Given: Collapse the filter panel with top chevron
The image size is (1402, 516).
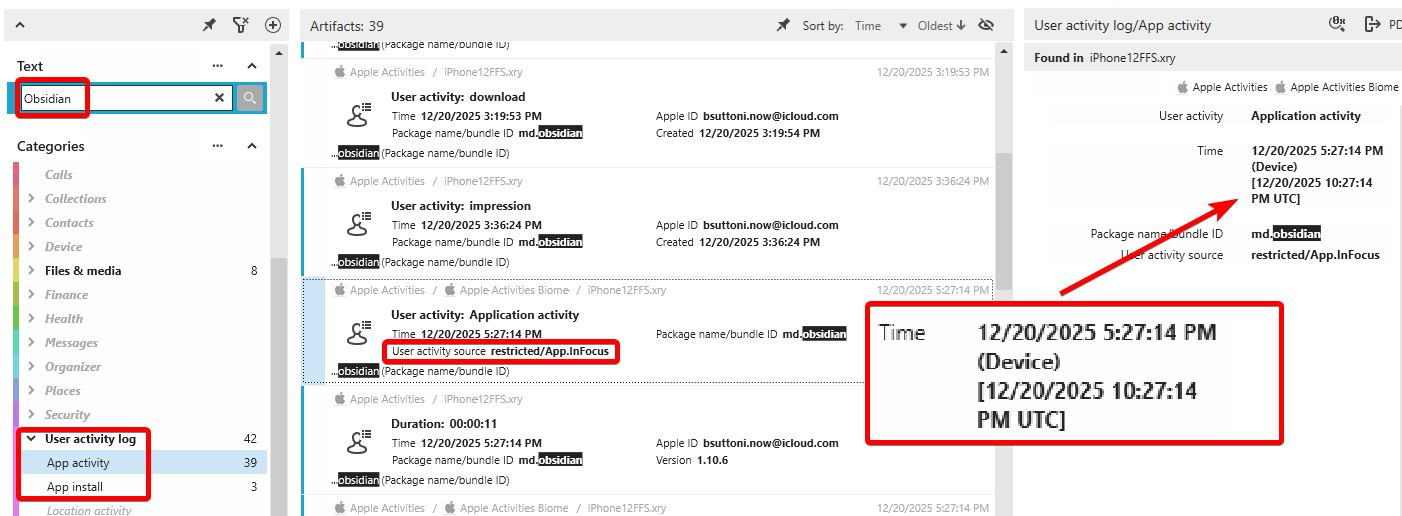Looking at the screenshot, I should coord(20,26).
